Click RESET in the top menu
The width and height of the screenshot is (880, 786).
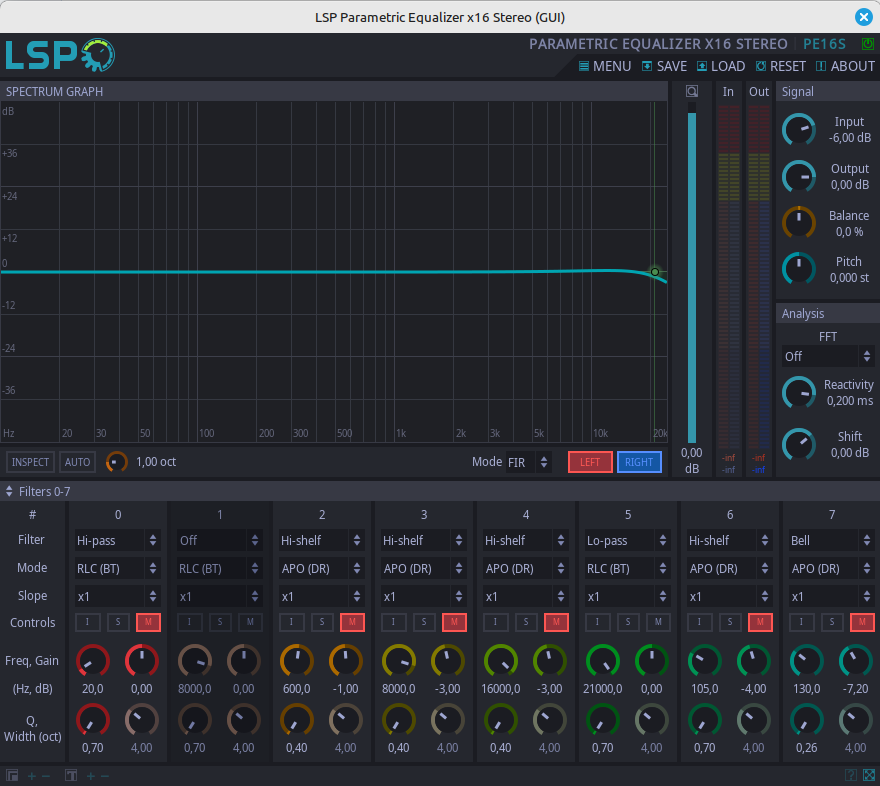pos(781,66)
